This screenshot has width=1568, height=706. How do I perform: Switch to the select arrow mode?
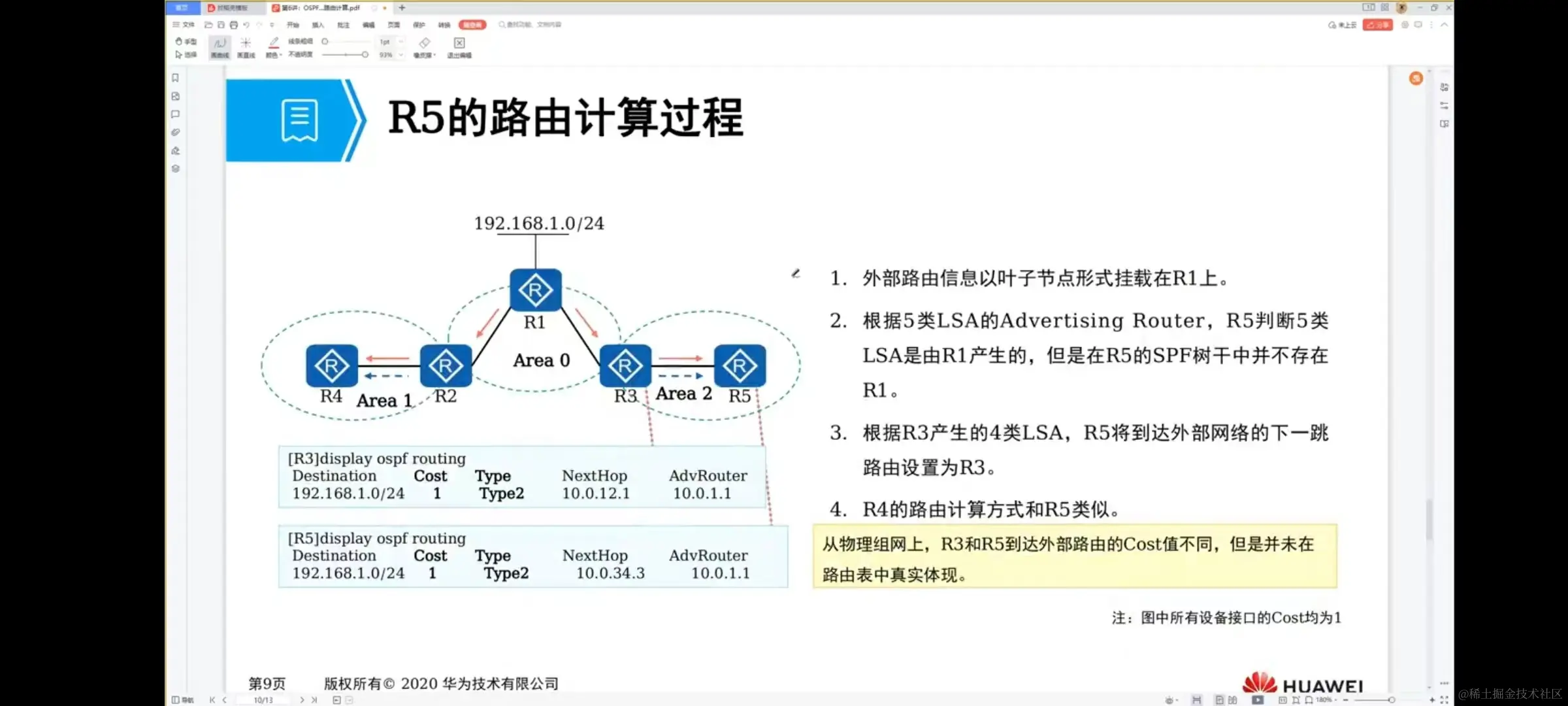click(186, 55)
